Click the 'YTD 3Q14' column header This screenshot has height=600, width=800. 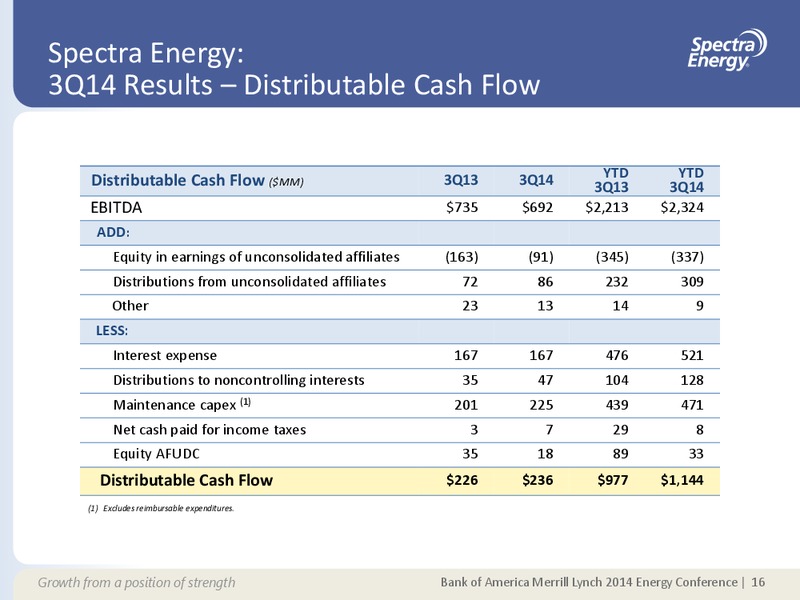point(686,180)
